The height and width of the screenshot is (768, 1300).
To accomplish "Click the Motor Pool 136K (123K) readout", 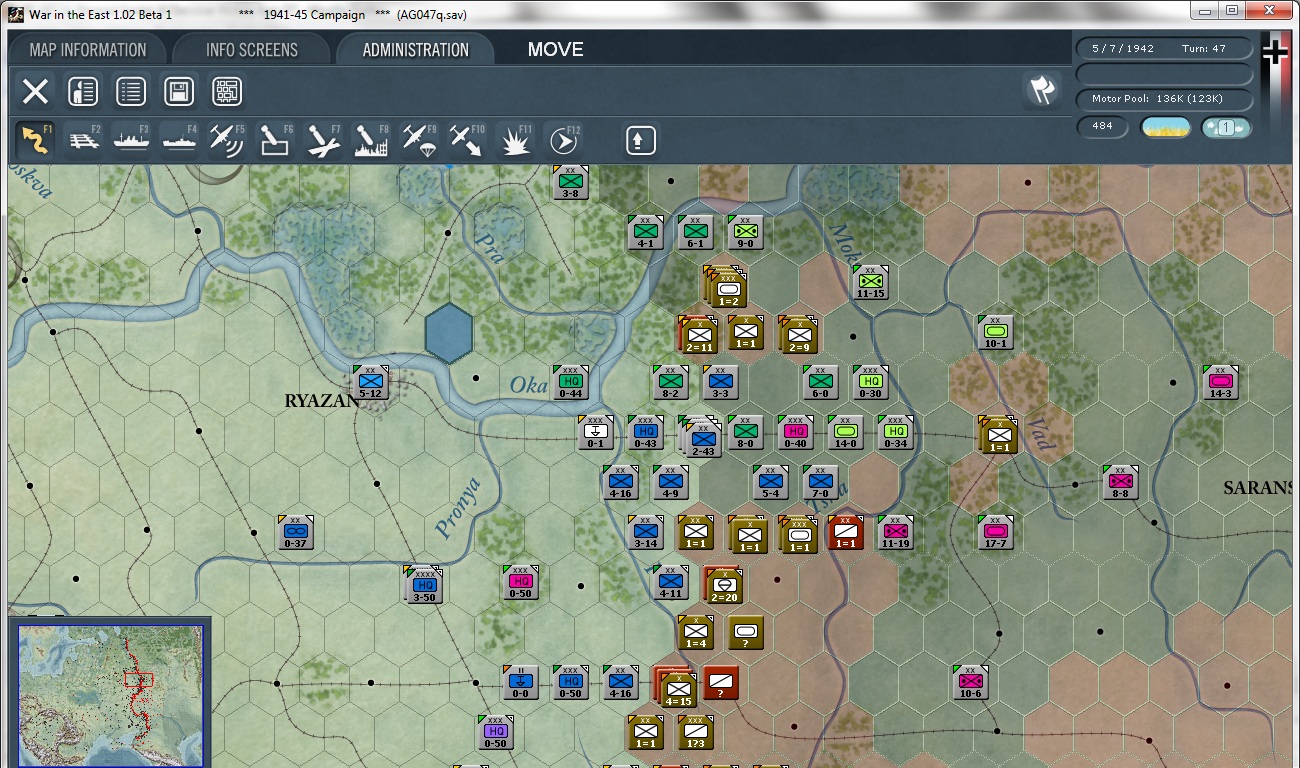I will click(1165, 99).
